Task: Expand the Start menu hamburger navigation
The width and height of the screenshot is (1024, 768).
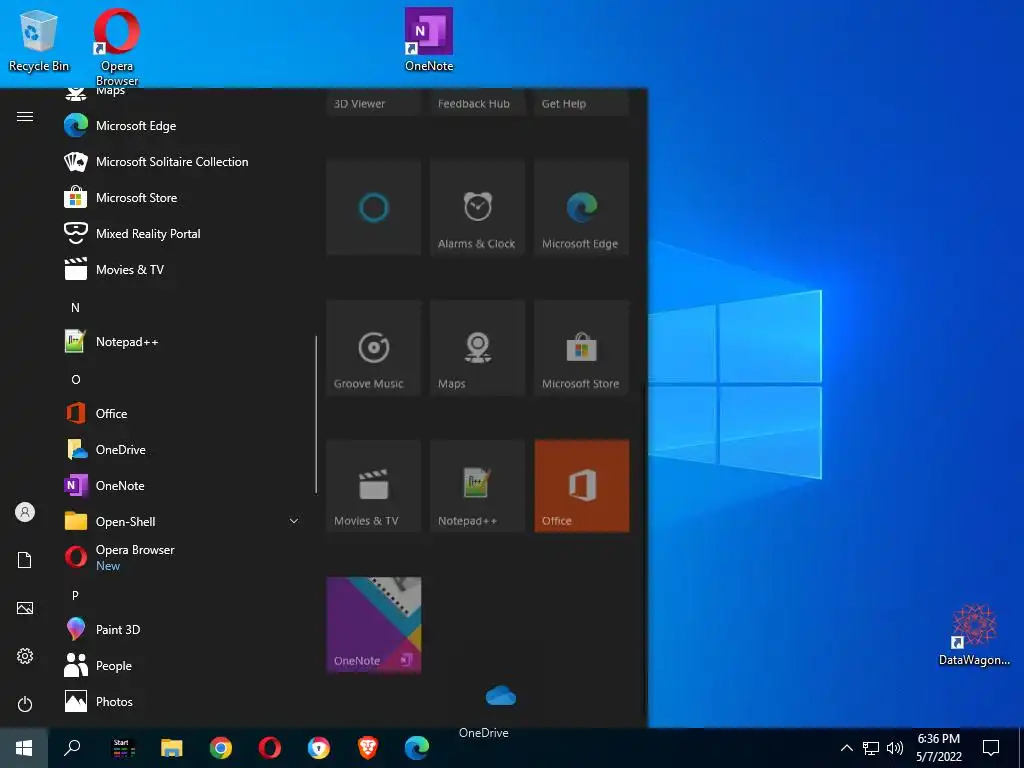Action: [25, 116]
